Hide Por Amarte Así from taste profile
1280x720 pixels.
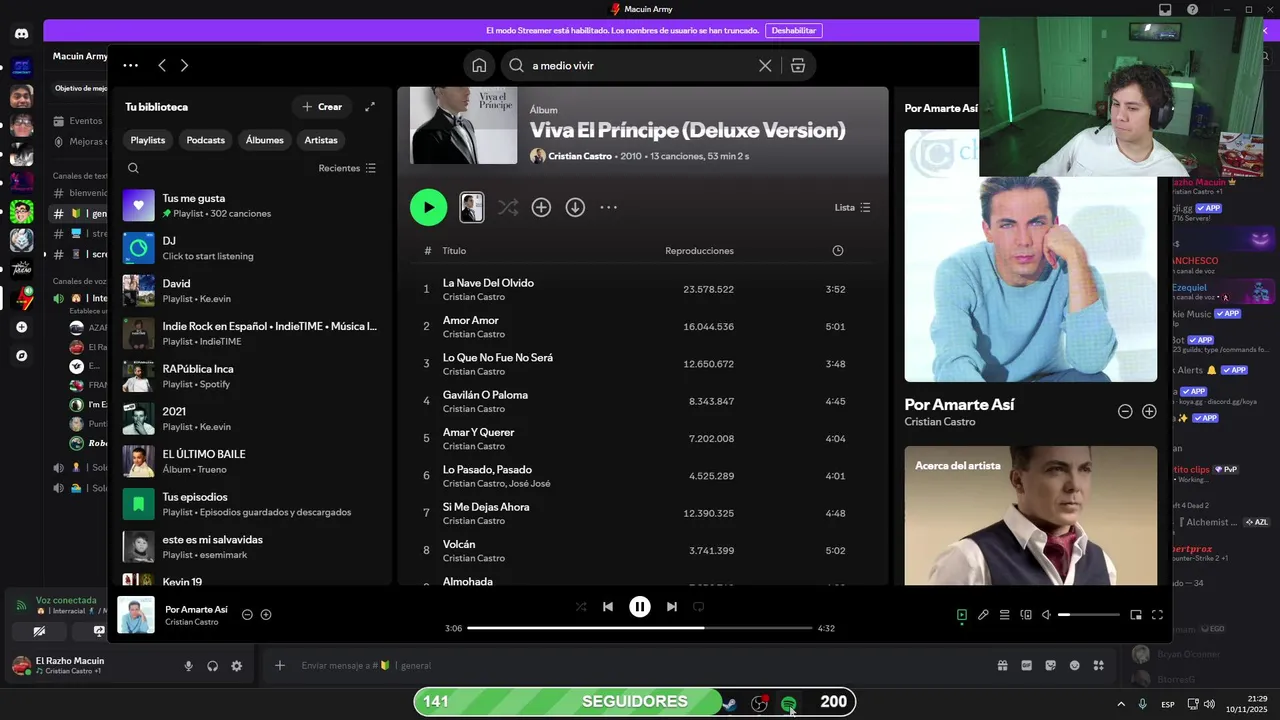click(1125, 411)
